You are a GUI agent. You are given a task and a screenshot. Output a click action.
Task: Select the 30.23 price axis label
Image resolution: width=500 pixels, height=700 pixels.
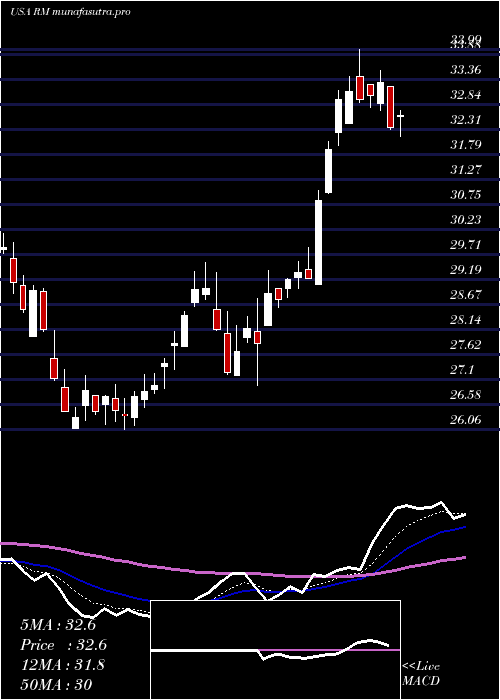(466, 220)
